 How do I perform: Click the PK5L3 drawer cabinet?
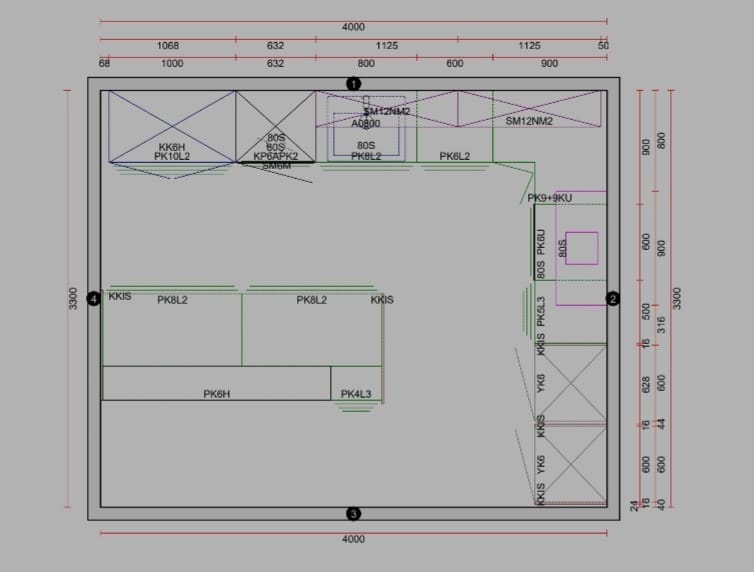click(x=570, y=312)
